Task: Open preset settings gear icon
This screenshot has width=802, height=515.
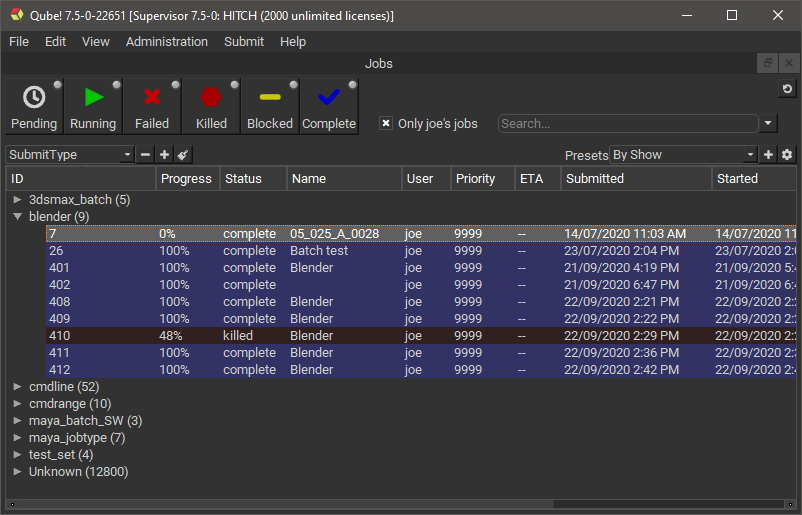Action: pos(787,155)
